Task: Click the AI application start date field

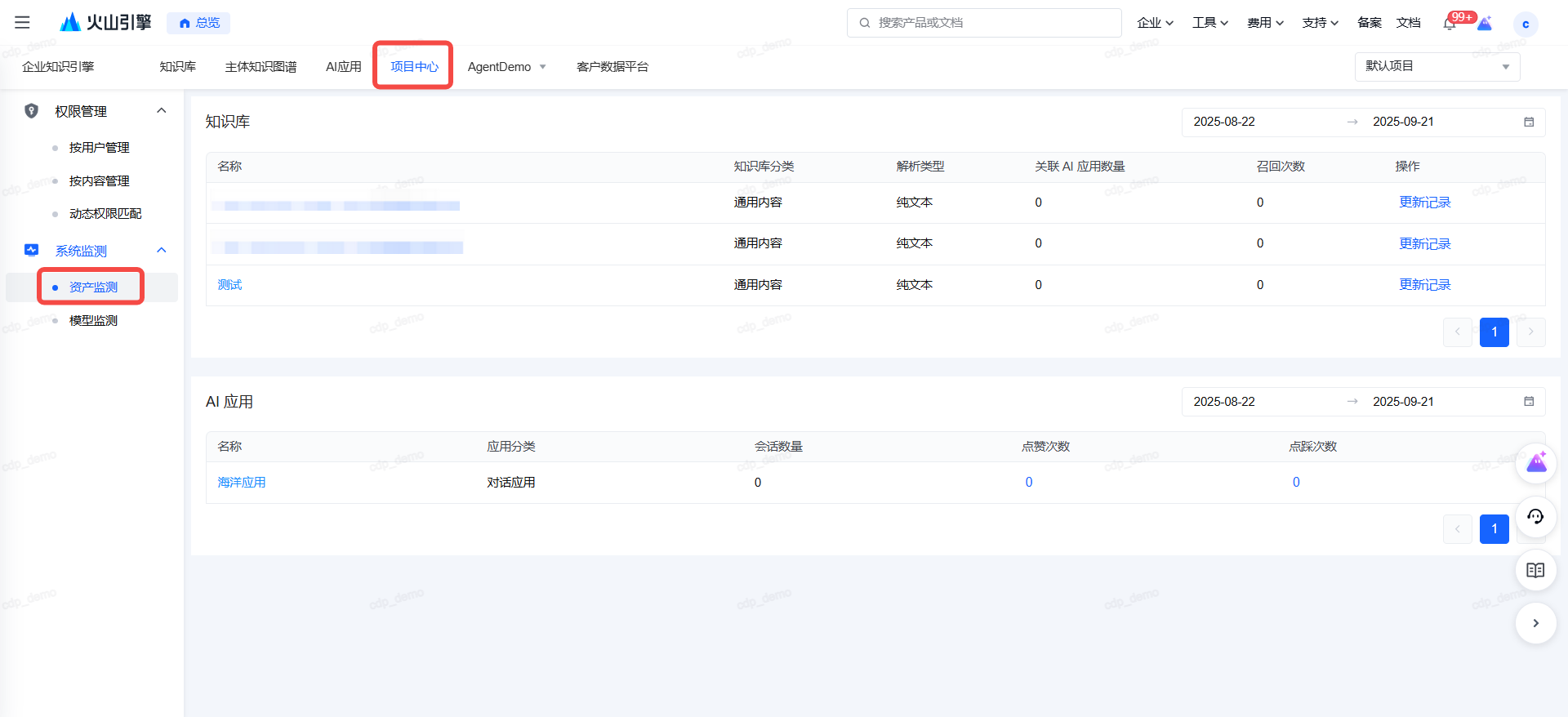Action: point(1224,402)
